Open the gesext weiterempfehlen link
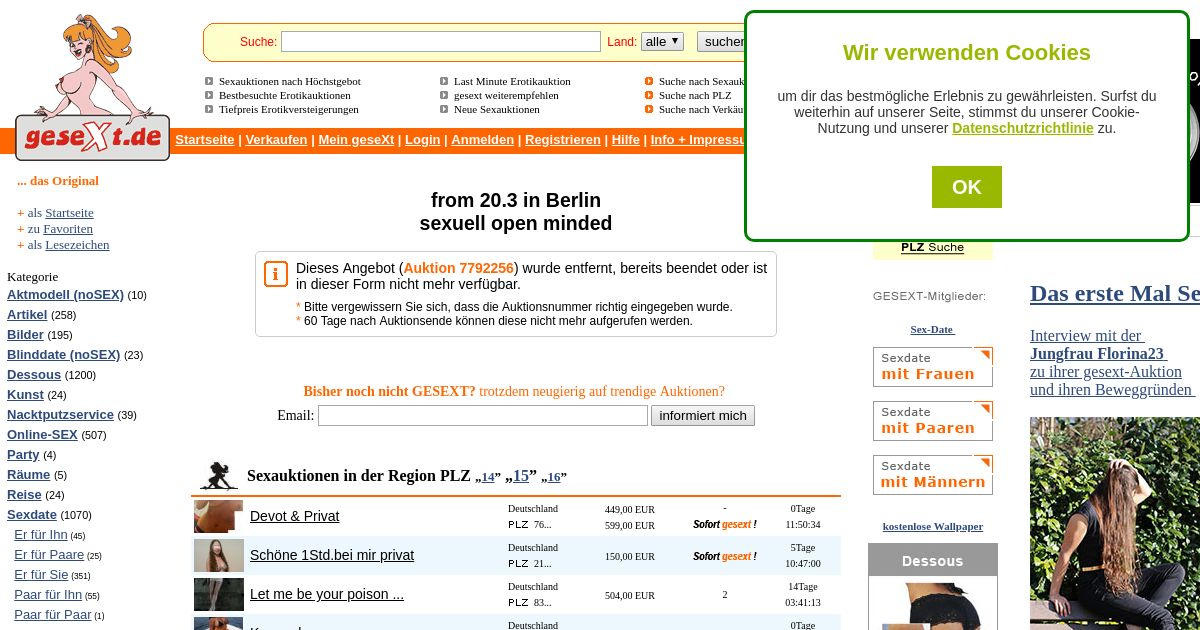Viewport: 1200px width, 630px height. 506,95
